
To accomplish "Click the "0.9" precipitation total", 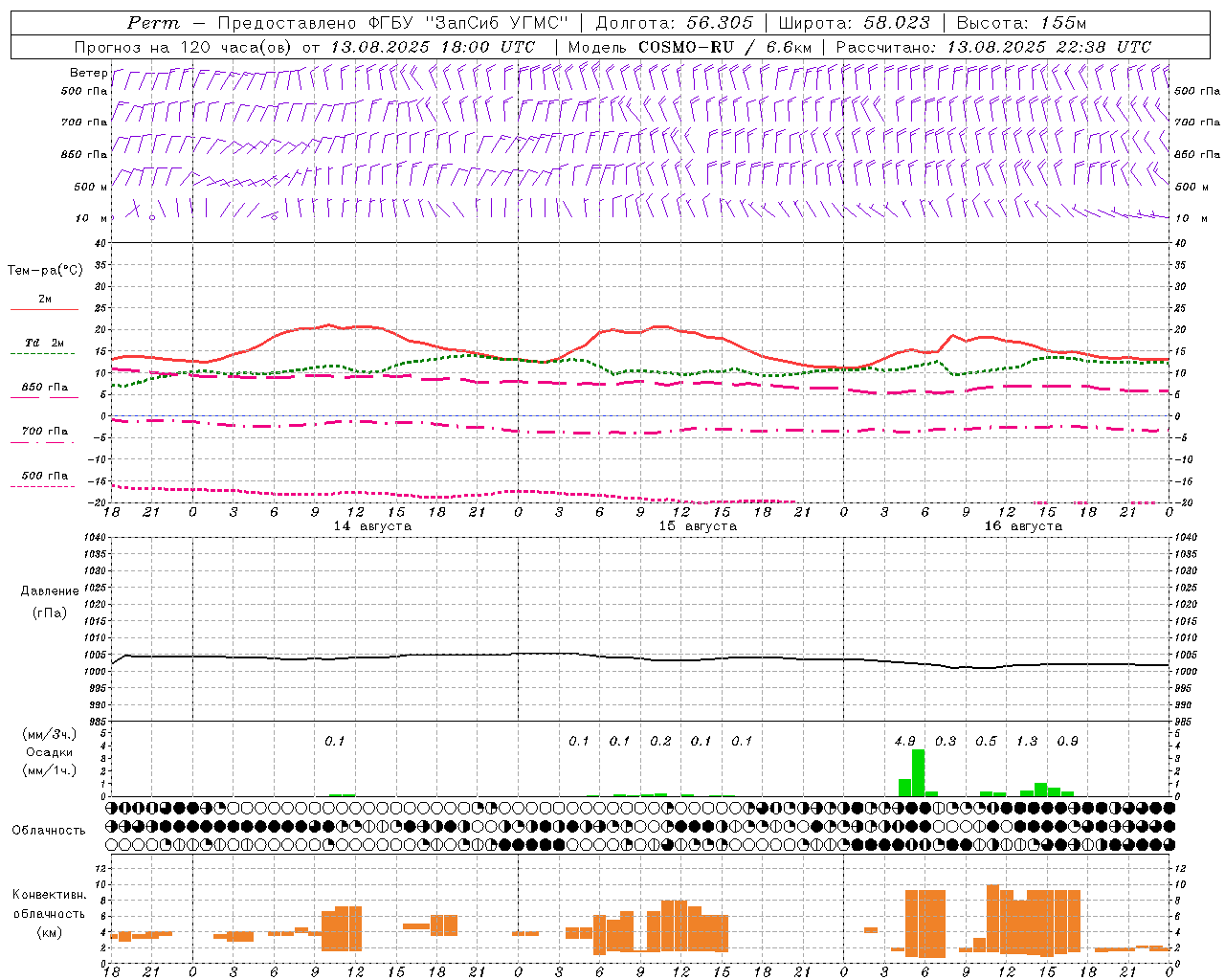I will tap(1068, 741).
